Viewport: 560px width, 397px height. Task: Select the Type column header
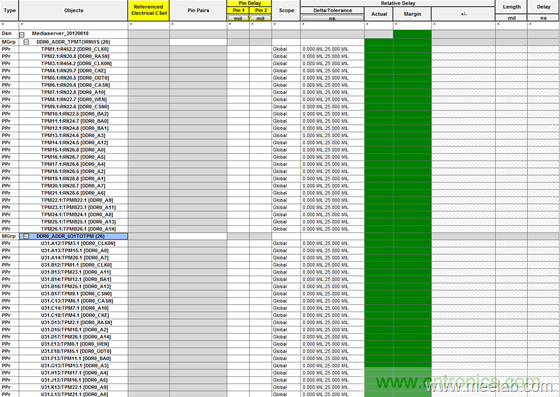coord(9,10)
